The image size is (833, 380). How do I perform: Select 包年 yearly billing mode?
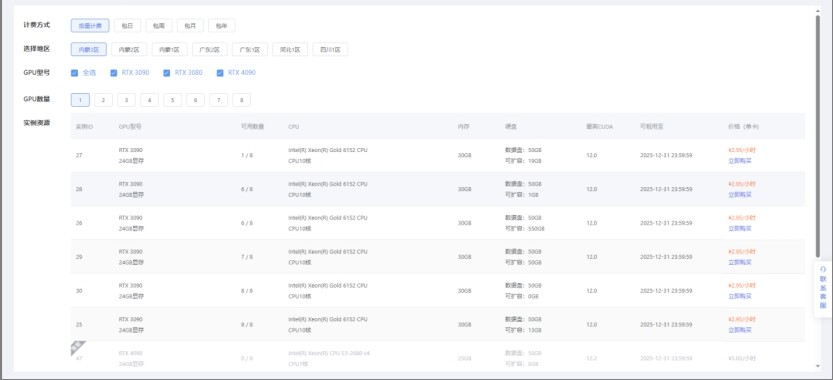(222, 26)
